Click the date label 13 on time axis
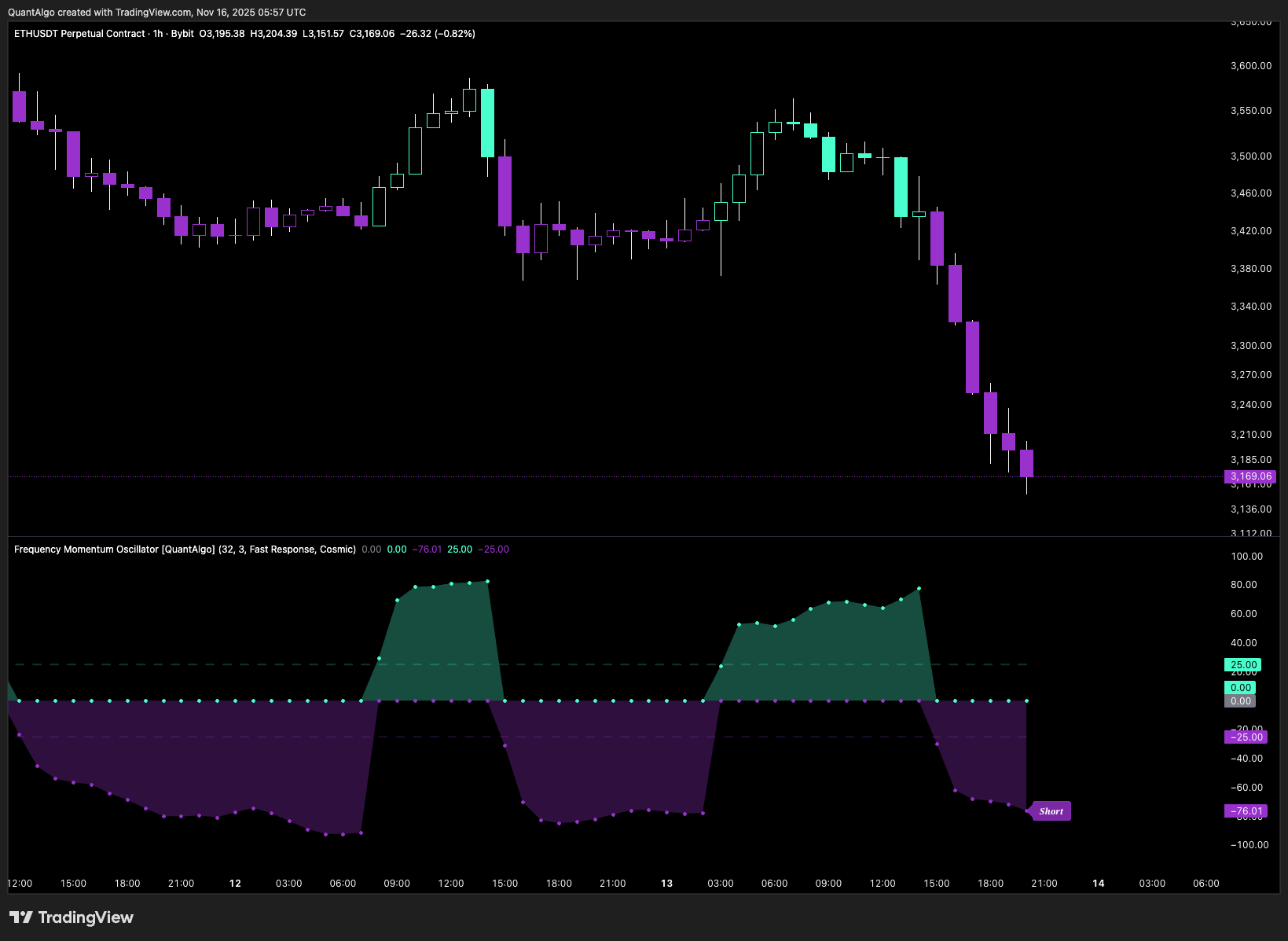The height and width of the screenshot is (941, 1288). (x=666, y=884)
